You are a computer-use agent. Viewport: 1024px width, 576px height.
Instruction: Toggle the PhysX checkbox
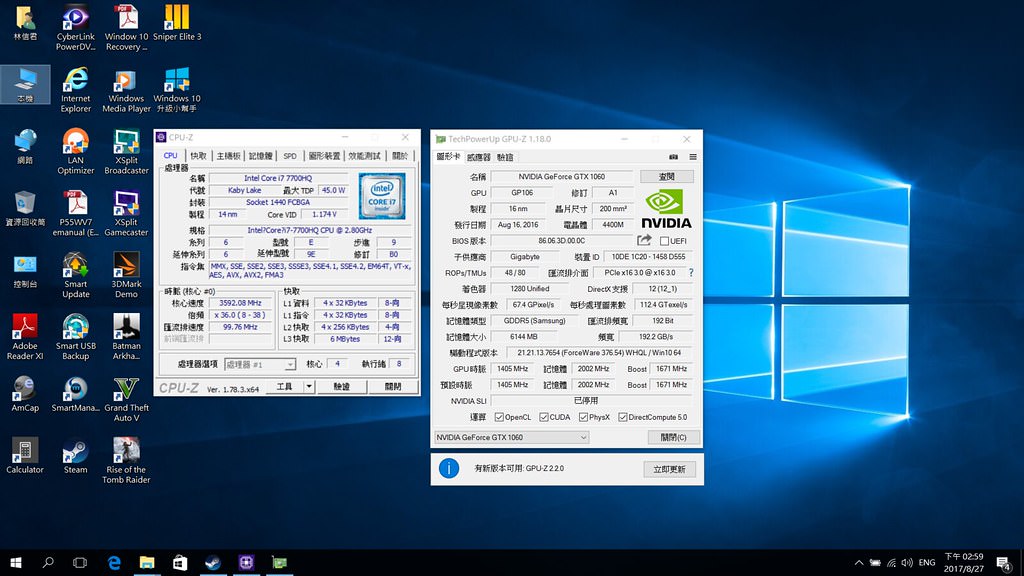pyautogui.click(x=583, y=417)
